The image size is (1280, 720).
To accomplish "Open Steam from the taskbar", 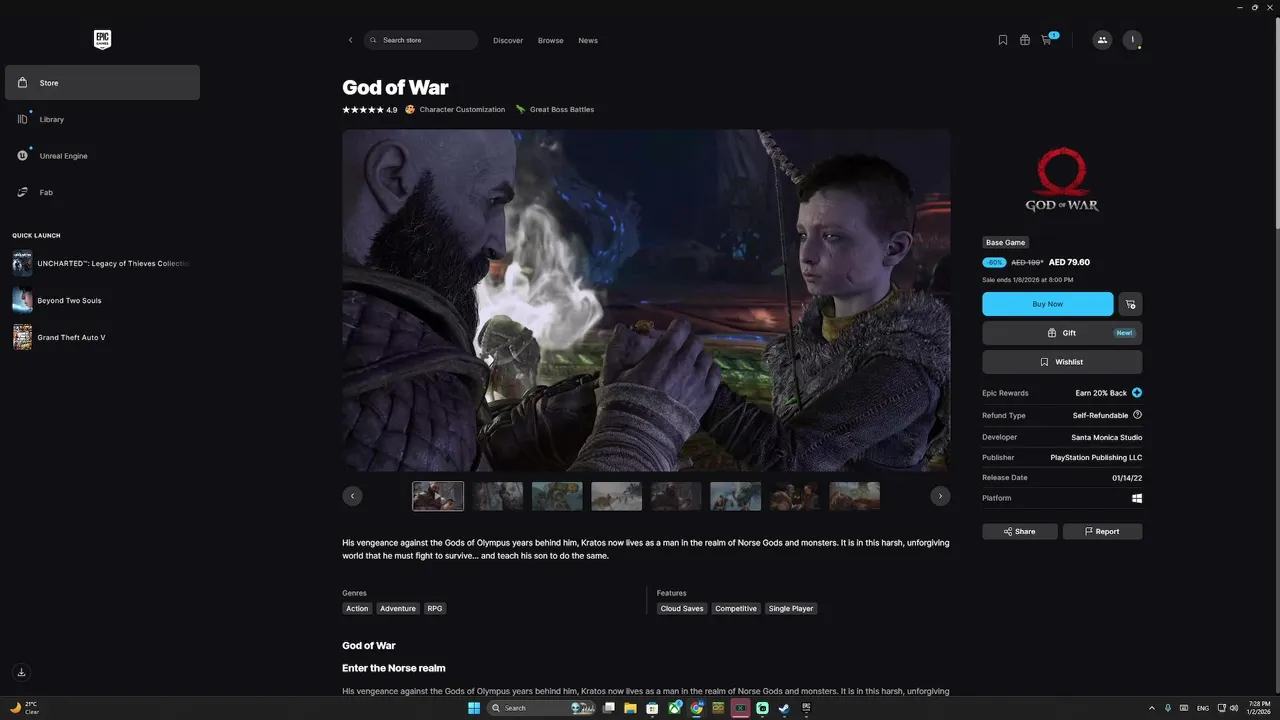I will point(783,708).
